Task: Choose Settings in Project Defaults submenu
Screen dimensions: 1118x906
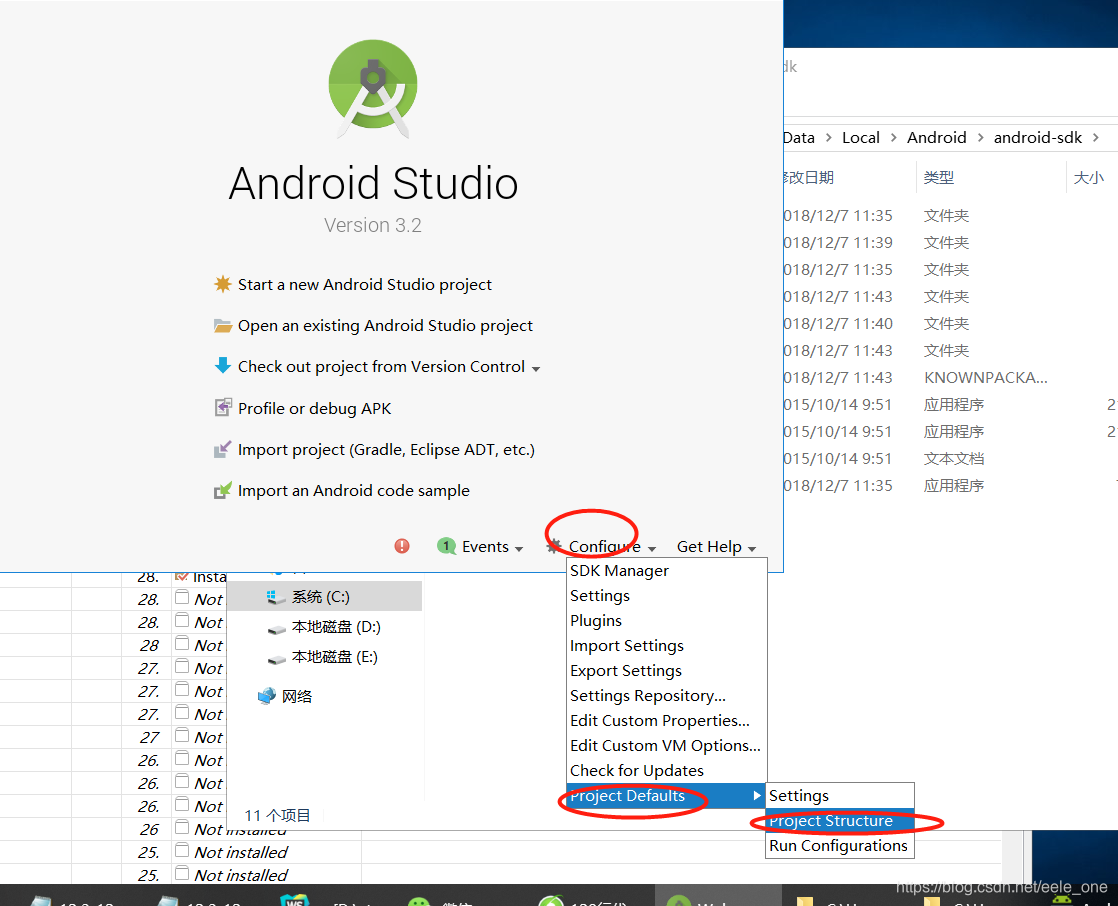Action: coord(839,796)
